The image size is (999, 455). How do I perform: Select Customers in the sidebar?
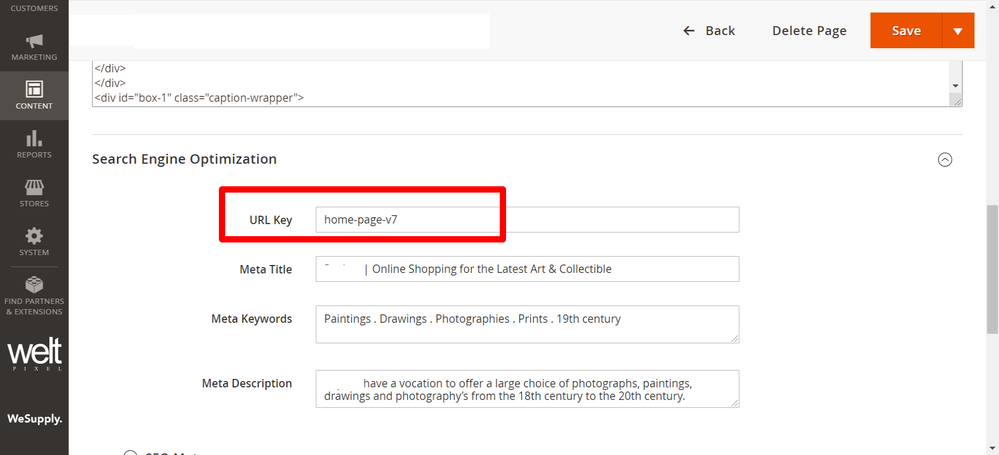[x=34, y=8]
